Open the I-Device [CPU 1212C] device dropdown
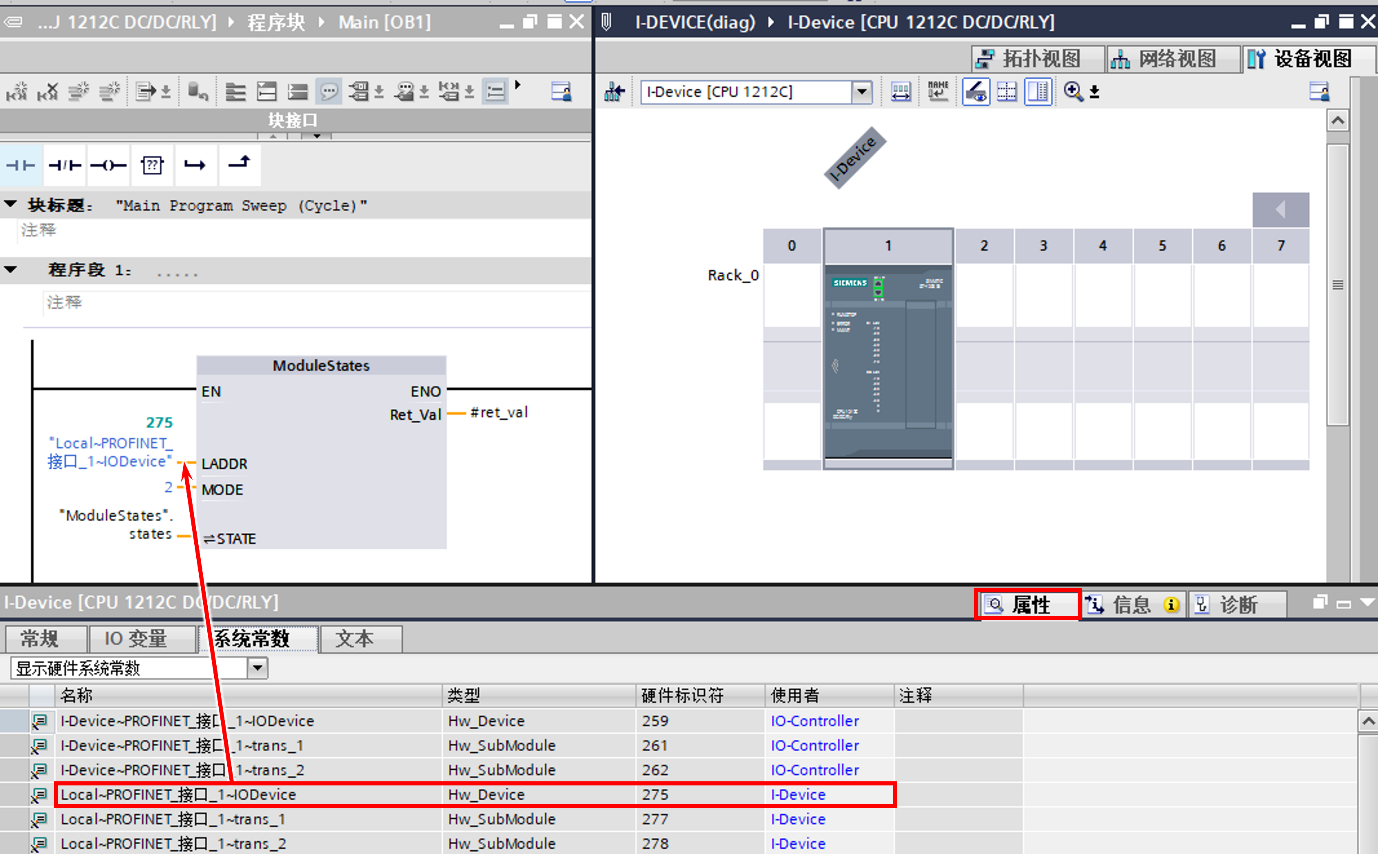 tap(862, 92)
